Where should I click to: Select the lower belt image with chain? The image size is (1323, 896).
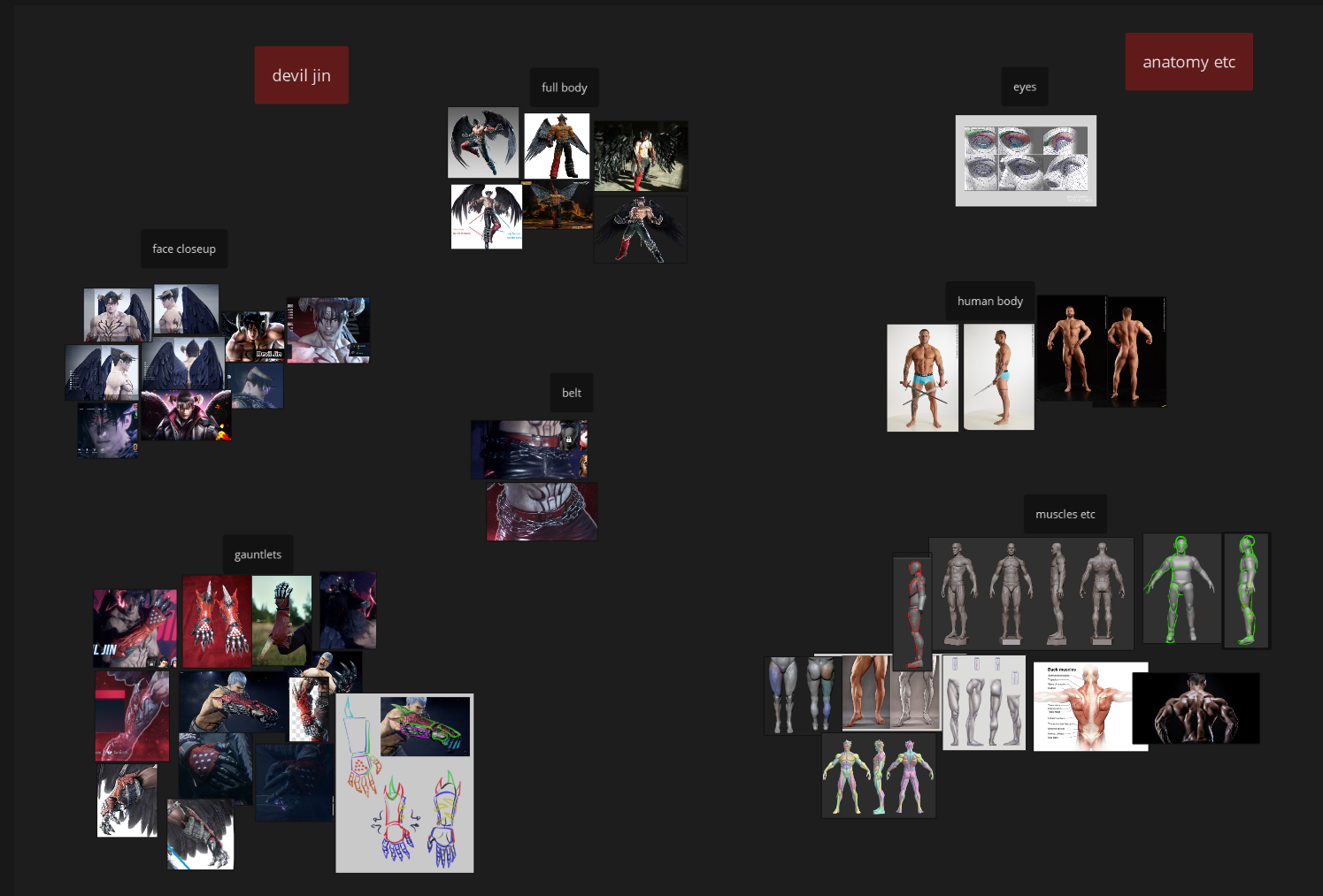[542, 511]
